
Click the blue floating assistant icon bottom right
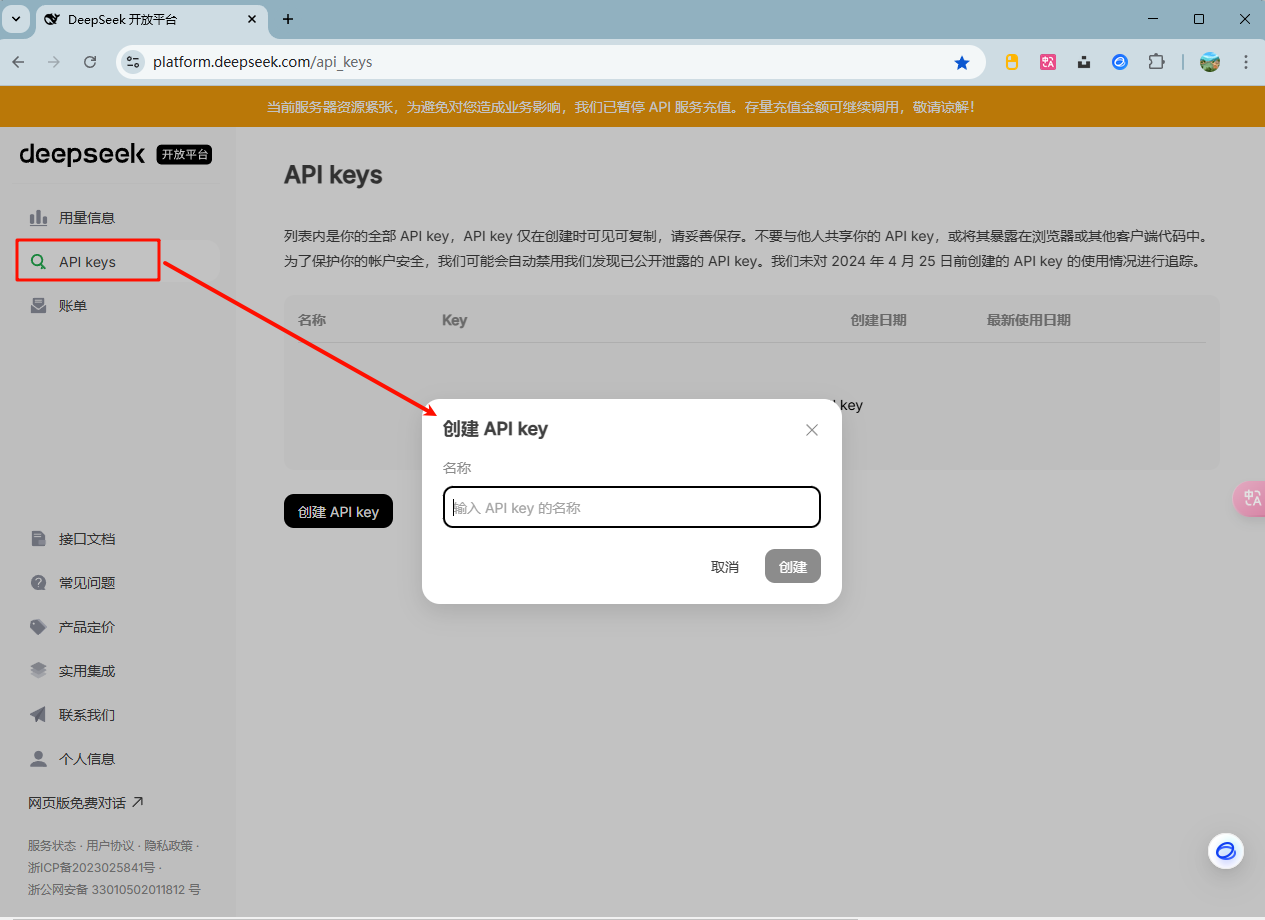coord(1226,851)
